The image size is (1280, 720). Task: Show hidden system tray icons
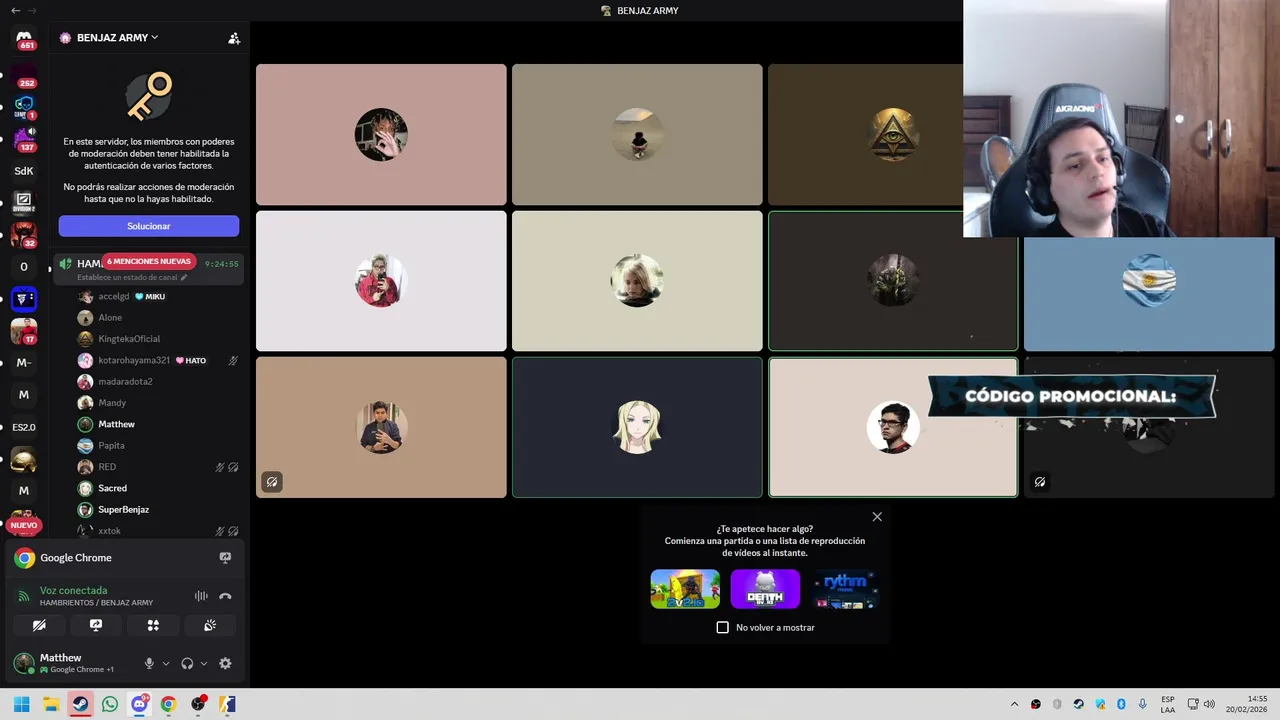pyautogui.click(x=1015, y=704)
